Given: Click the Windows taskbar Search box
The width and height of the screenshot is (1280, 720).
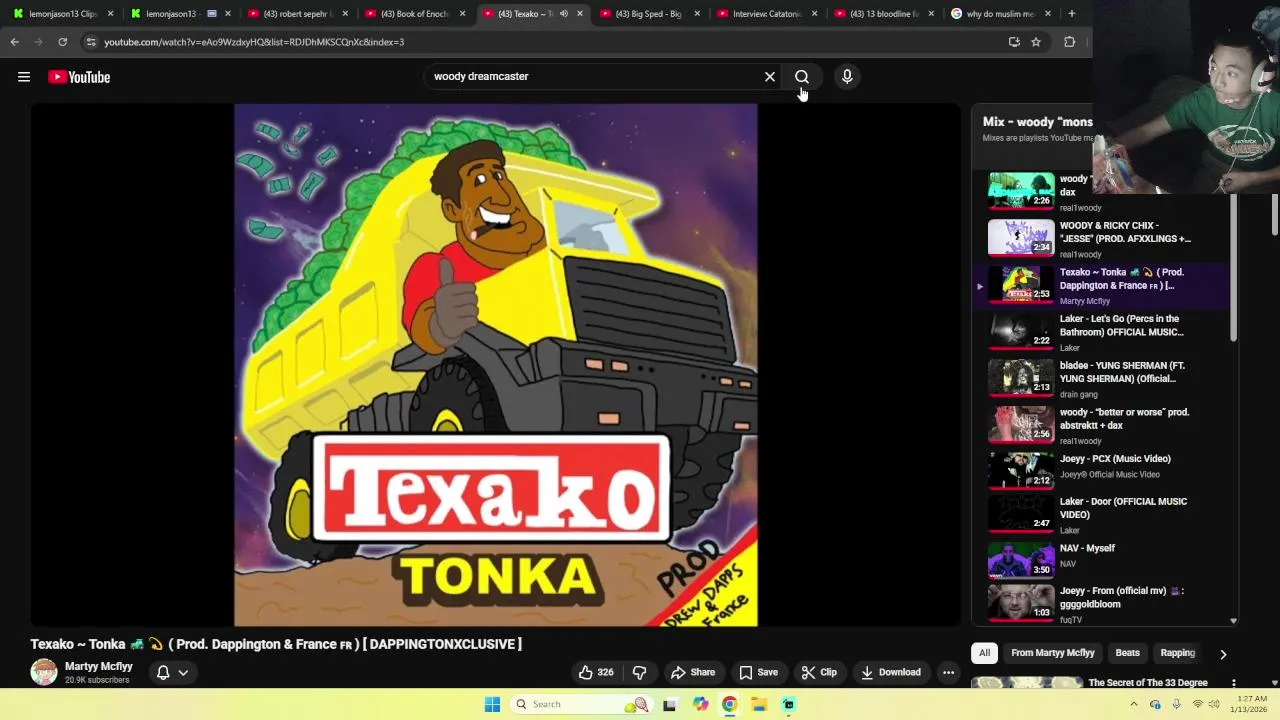Looking at the screenshot, I should point(580,704).
